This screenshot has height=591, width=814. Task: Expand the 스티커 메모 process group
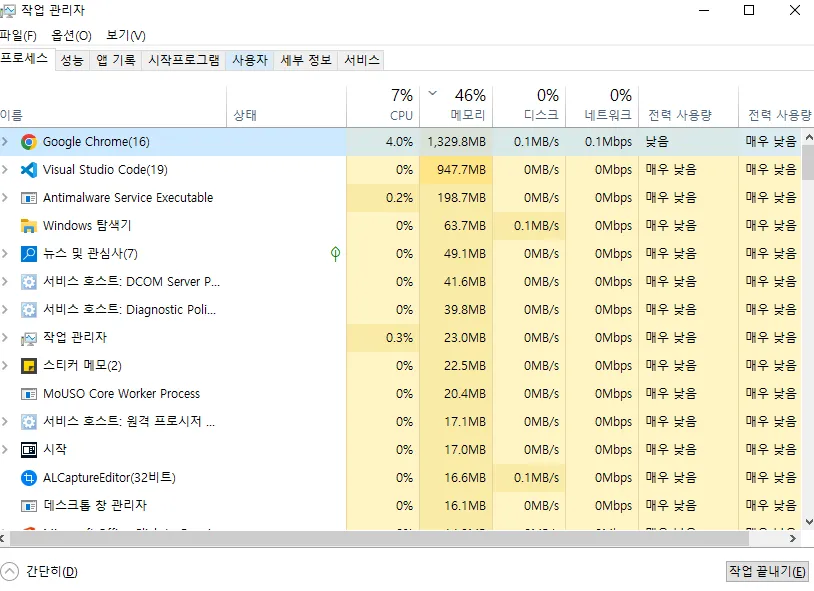tap(6, 366)
